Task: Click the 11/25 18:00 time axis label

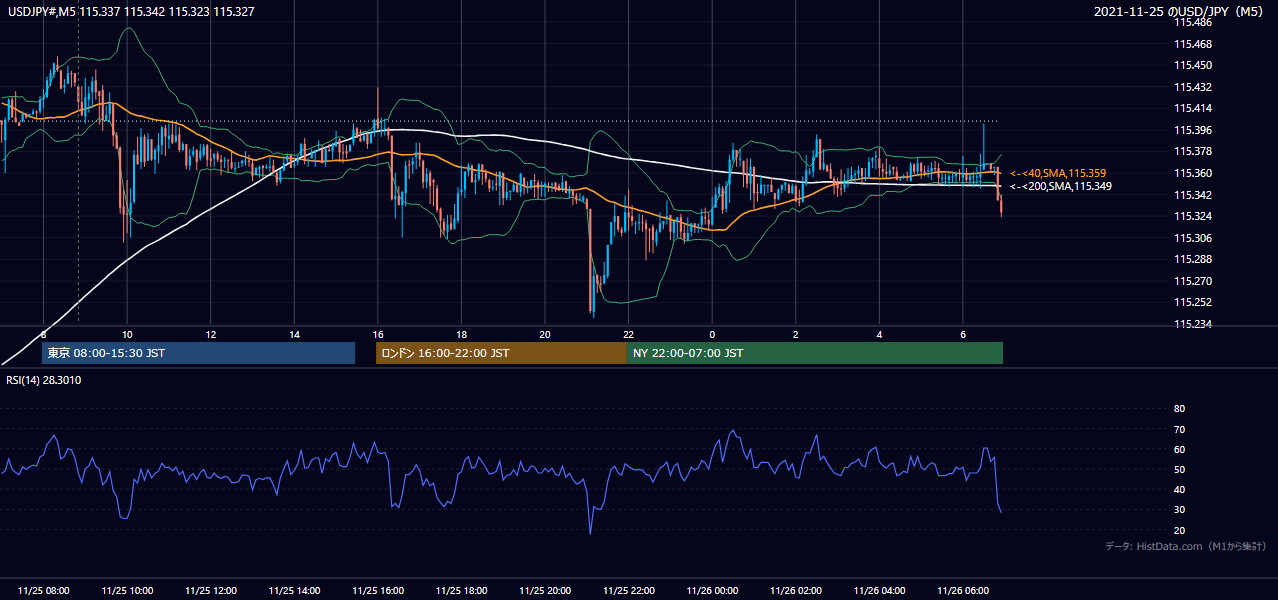Action: [x=461, y=591]
